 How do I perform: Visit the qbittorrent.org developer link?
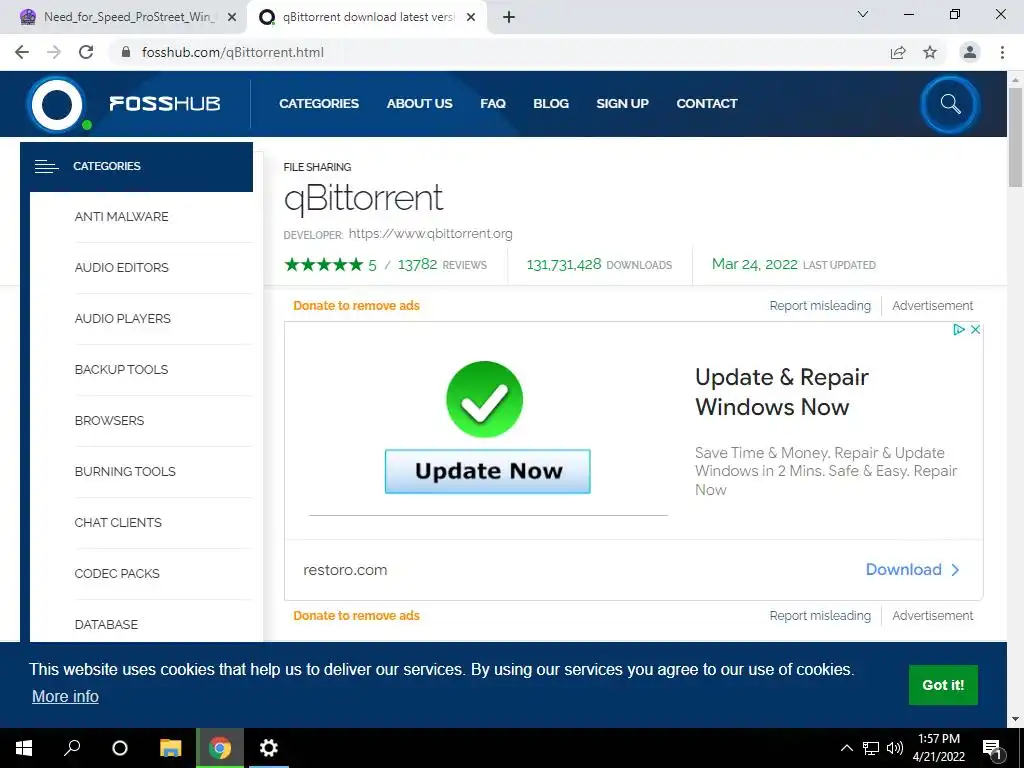pyautogui.click(x=430, y=234)
